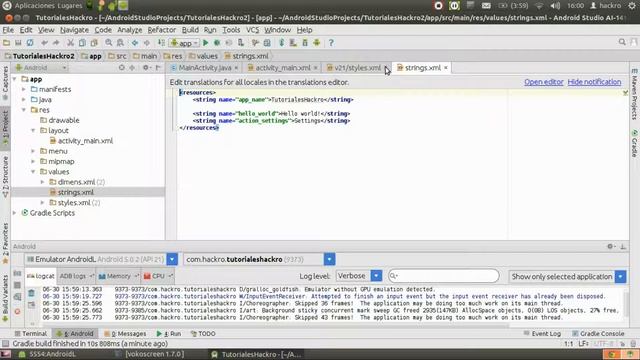Open the Build menu
This screenshot has height=360, width=640.
(190, 30)
